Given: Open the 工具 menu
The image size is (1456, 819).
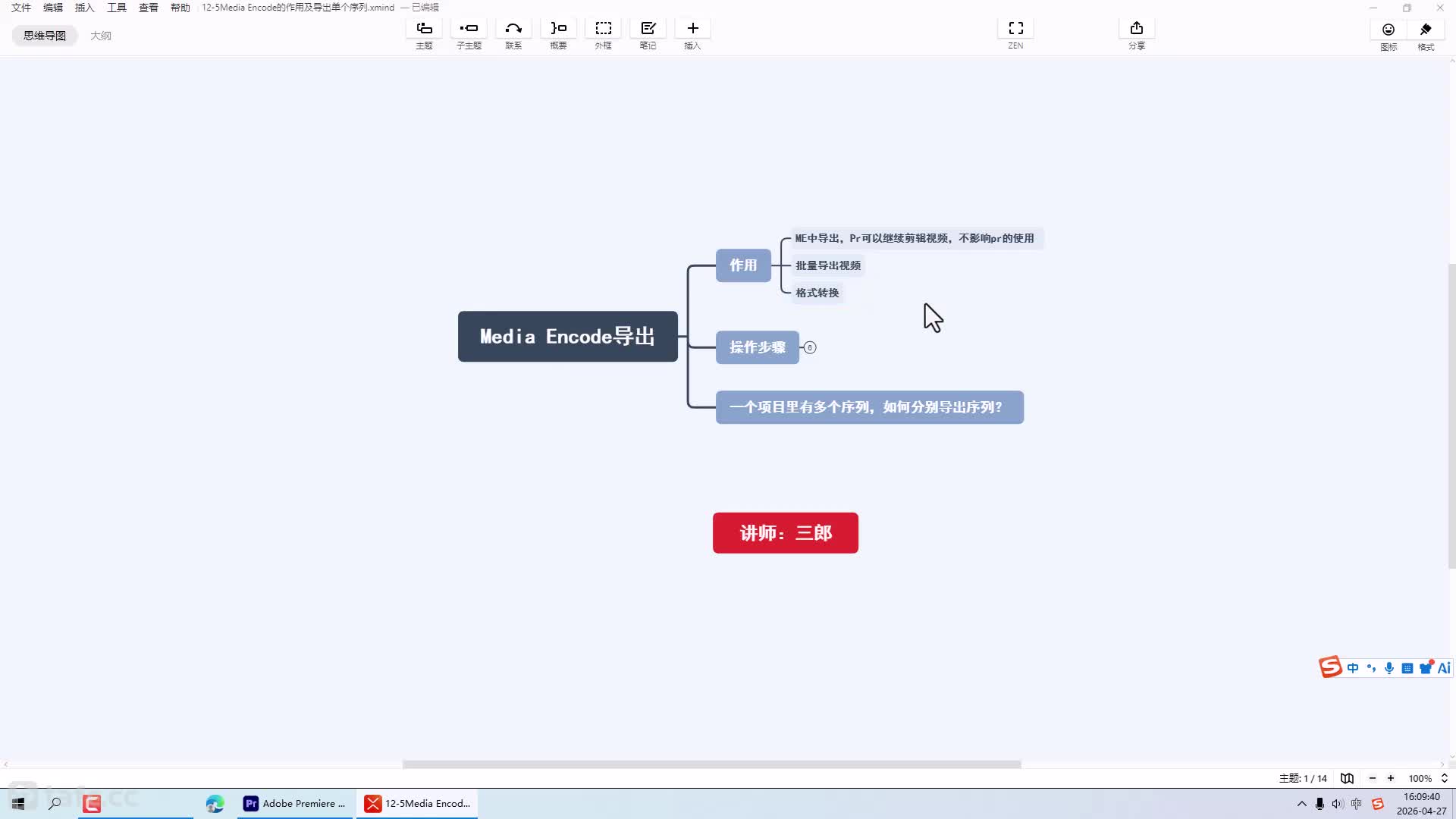Looking at the screenshot, I should click(x=117, y=8).
